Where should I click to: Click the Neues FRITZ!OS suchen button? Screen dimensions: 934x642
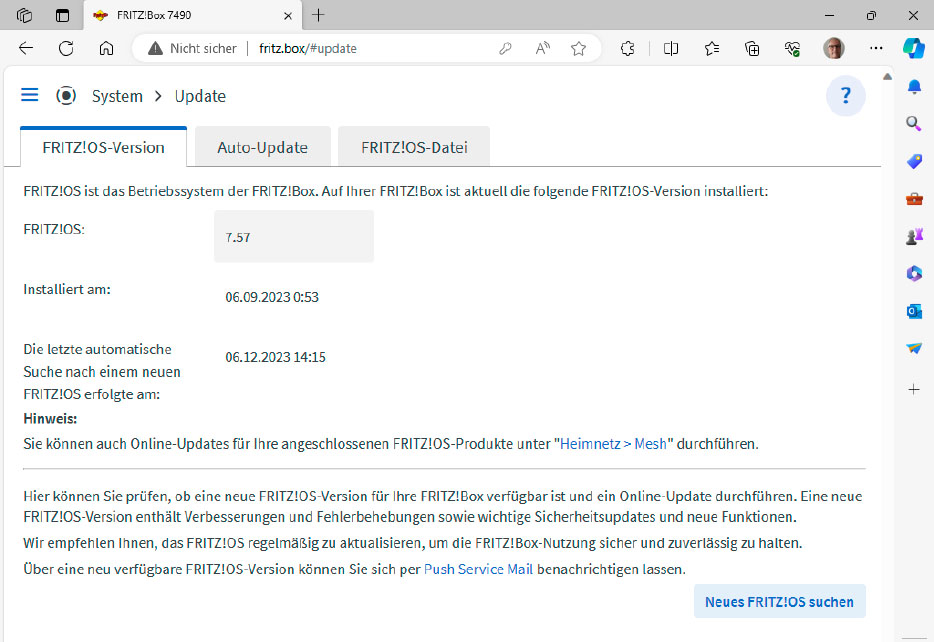779,601
